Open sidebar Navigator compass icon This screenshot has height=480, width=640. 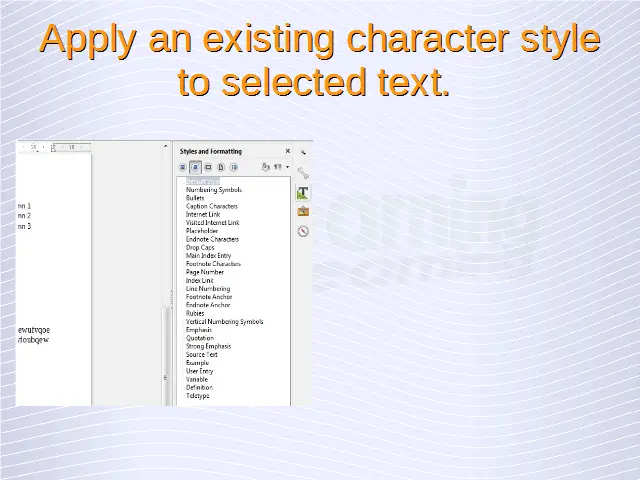(x=303, y=231)
